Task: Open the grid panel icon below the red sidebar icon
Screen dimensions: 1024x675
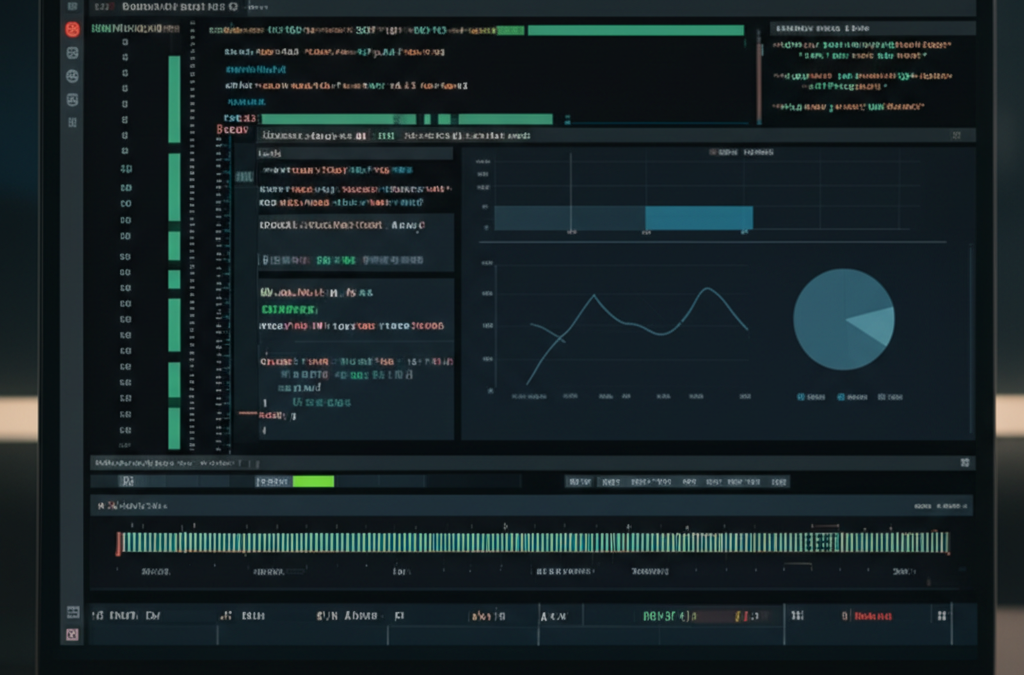Action: click(72, 52)
